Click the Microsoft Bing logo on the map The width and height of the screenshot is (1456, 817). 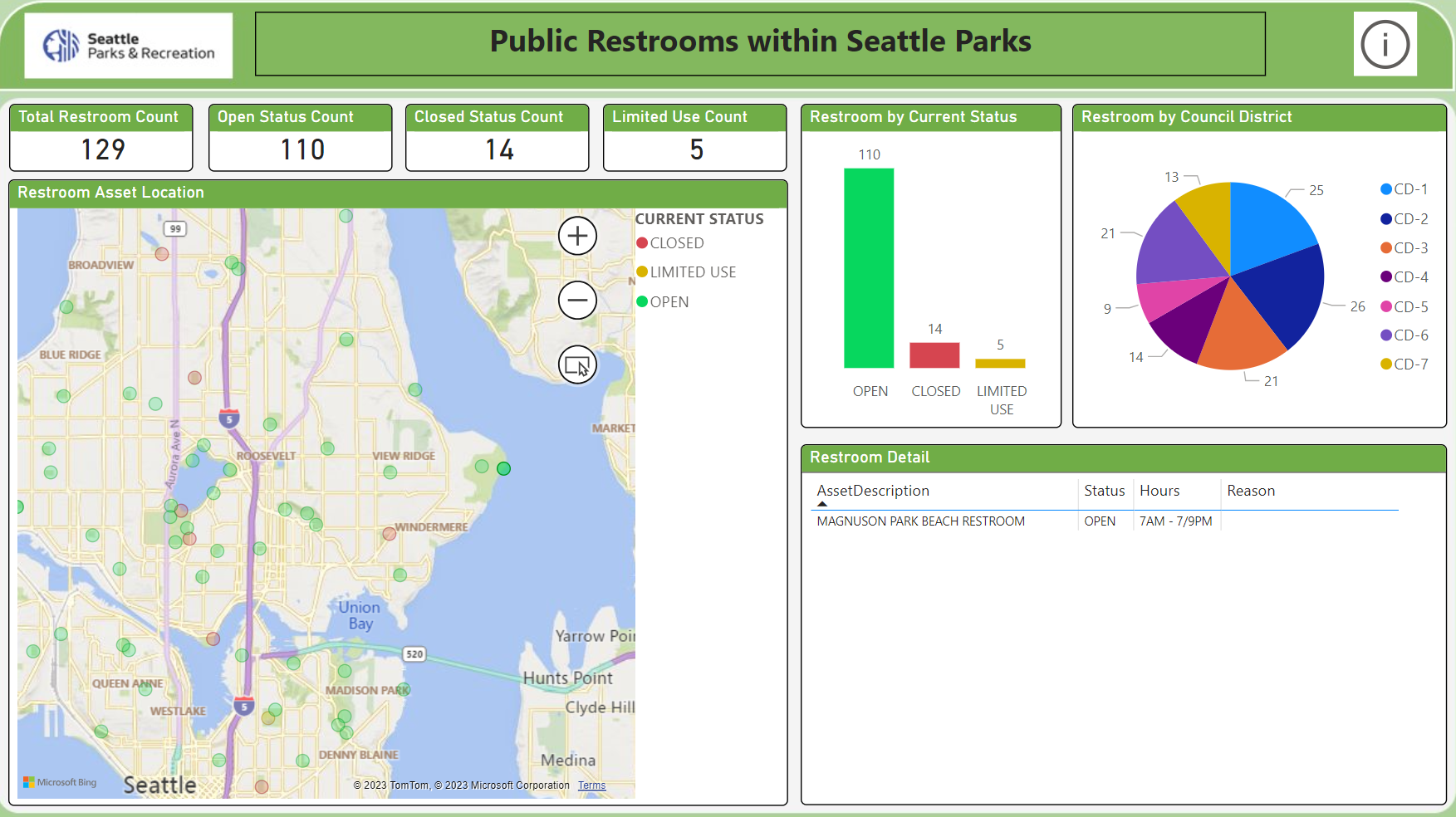click(x=61, y=782)
